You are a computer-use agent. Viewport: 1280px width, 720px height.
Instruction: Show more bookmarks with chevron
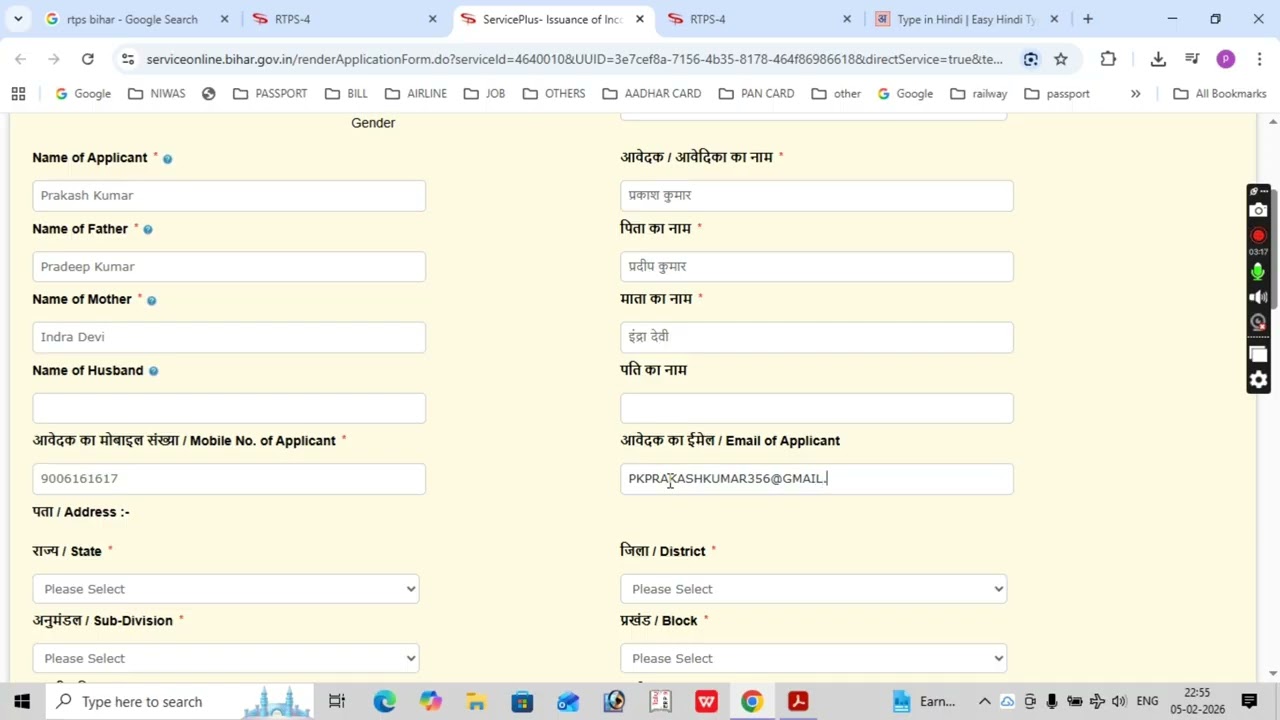coord(1135,93)
